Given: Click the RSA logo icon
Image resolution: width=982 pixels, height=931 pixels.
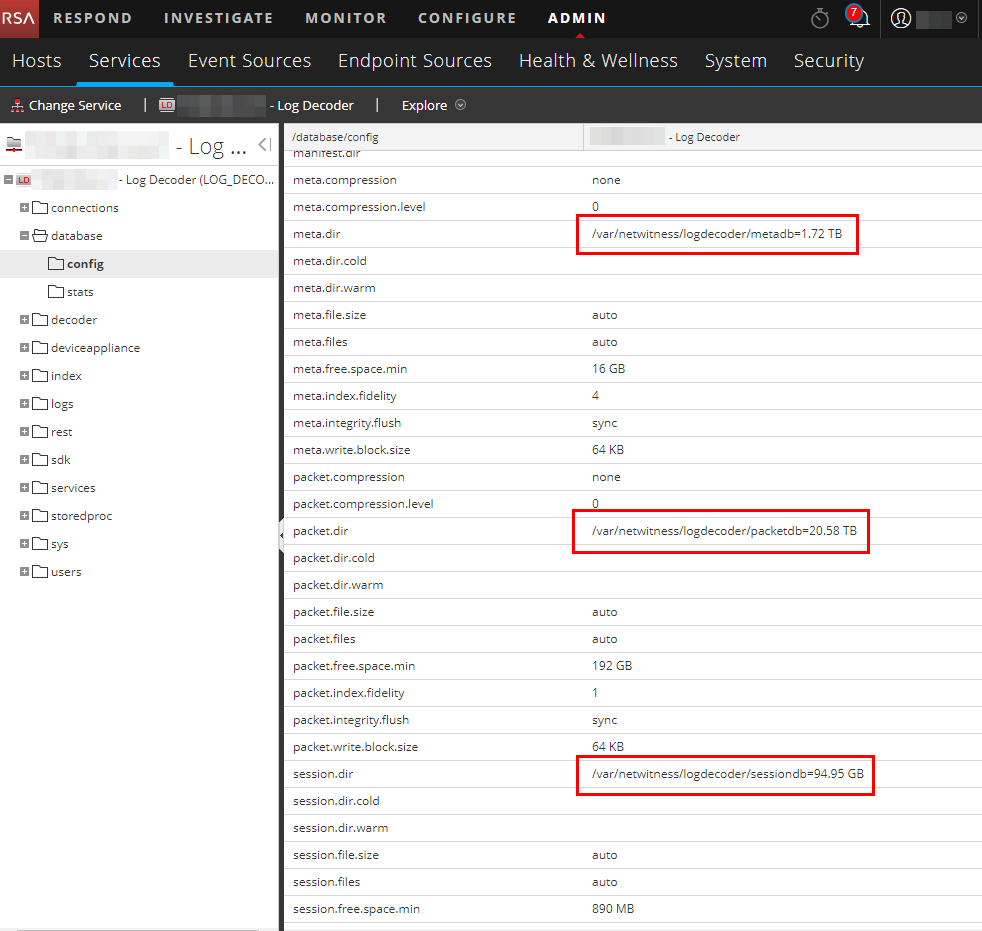Looking at the screenshot, I should coord(19,18).
